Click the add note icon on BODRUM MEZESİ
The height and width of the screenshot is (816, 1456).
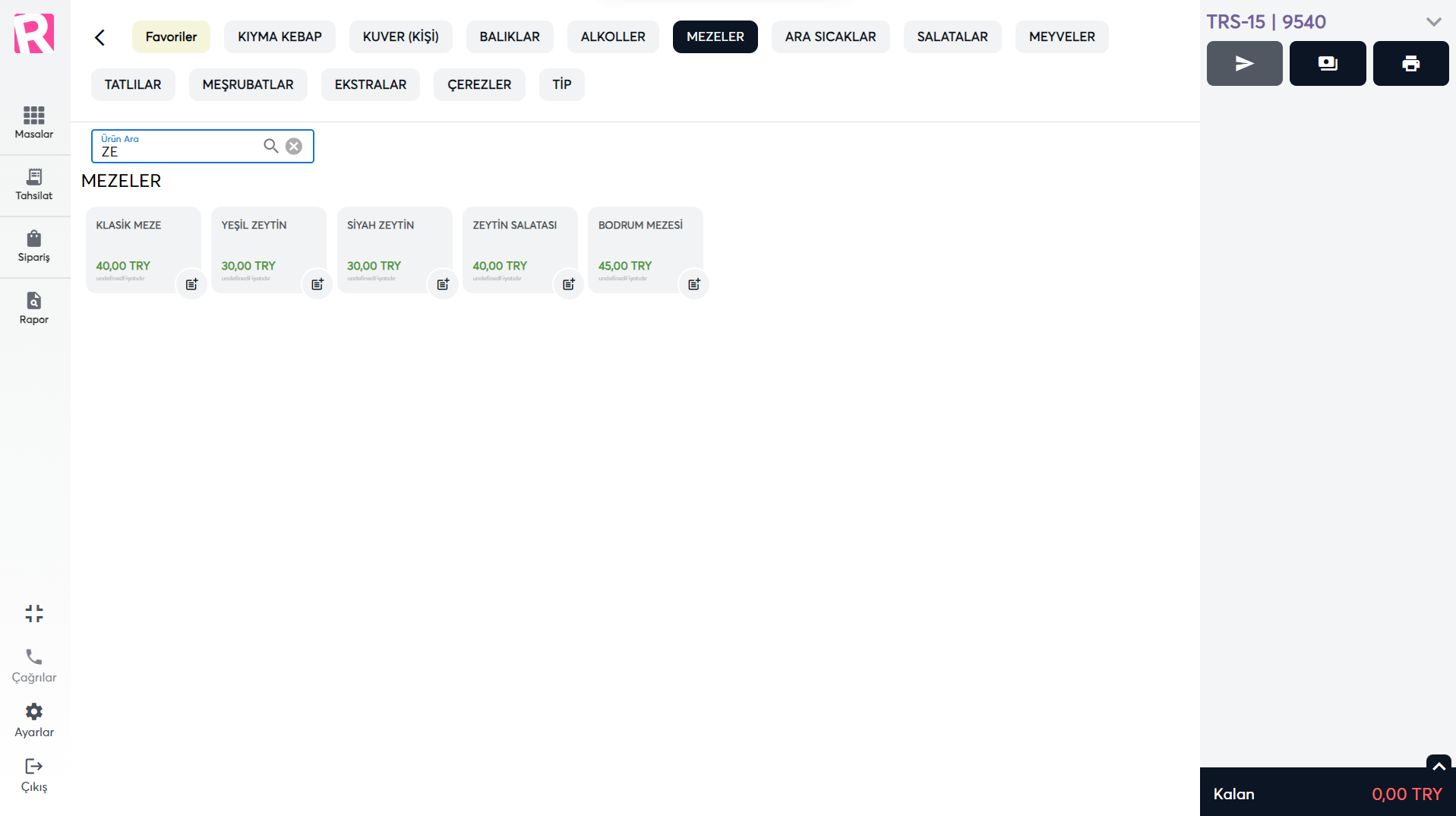[x=693, y=284]
